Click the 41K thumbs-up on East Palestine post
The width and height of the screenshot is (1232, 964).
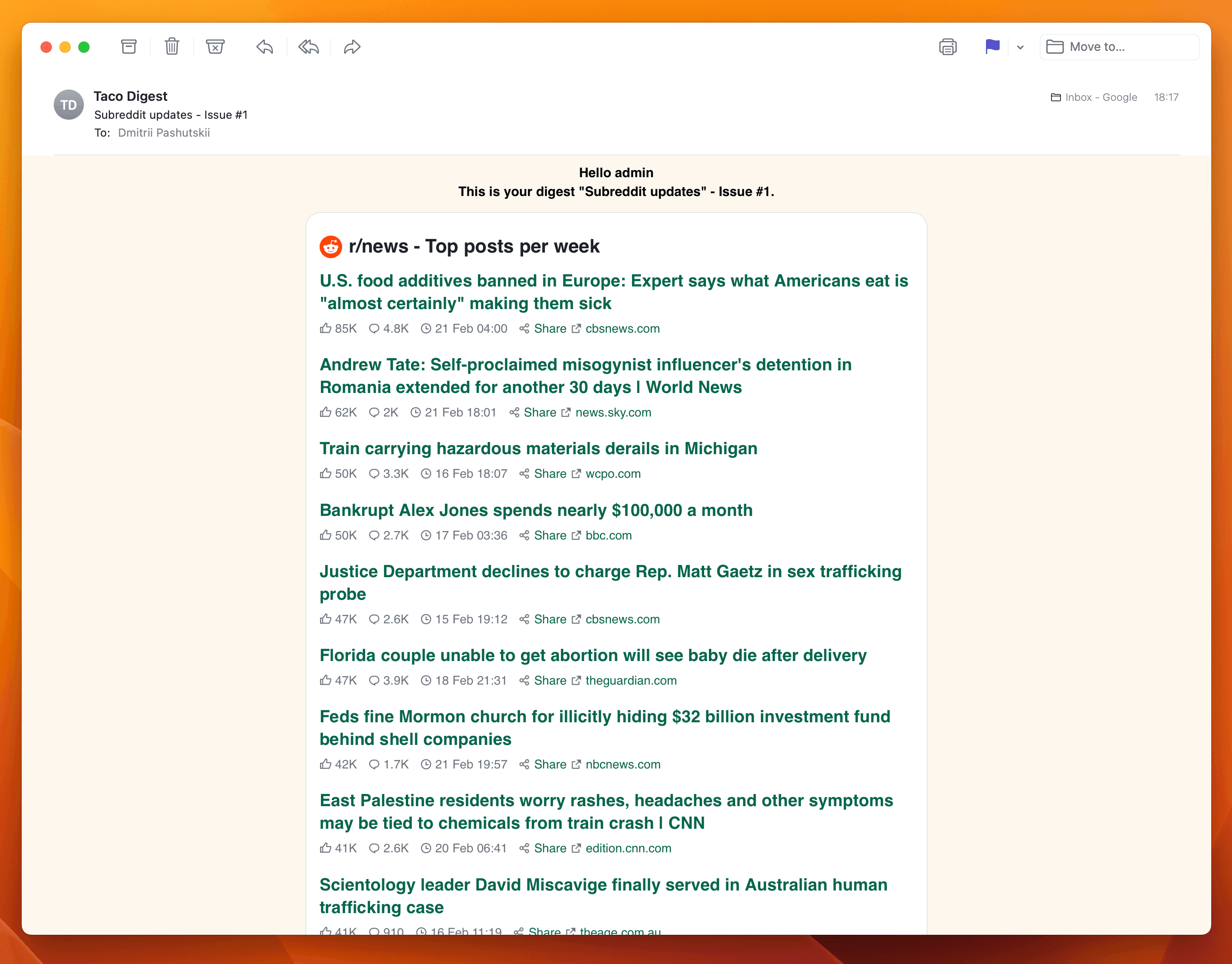(x=325, y=848)
